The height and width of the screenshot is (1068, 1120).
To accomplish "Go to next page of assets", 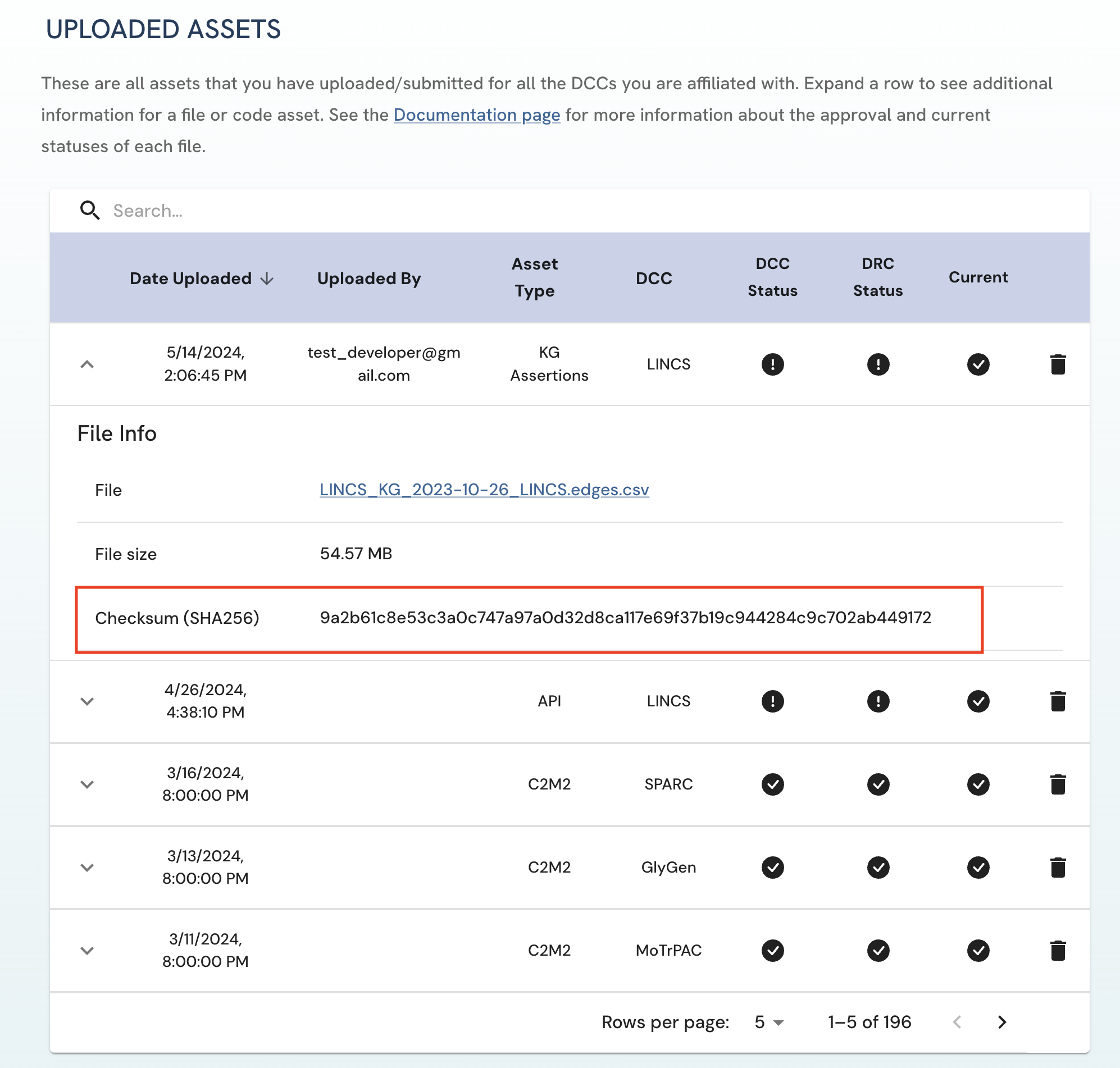I will pos(1002,1022).
